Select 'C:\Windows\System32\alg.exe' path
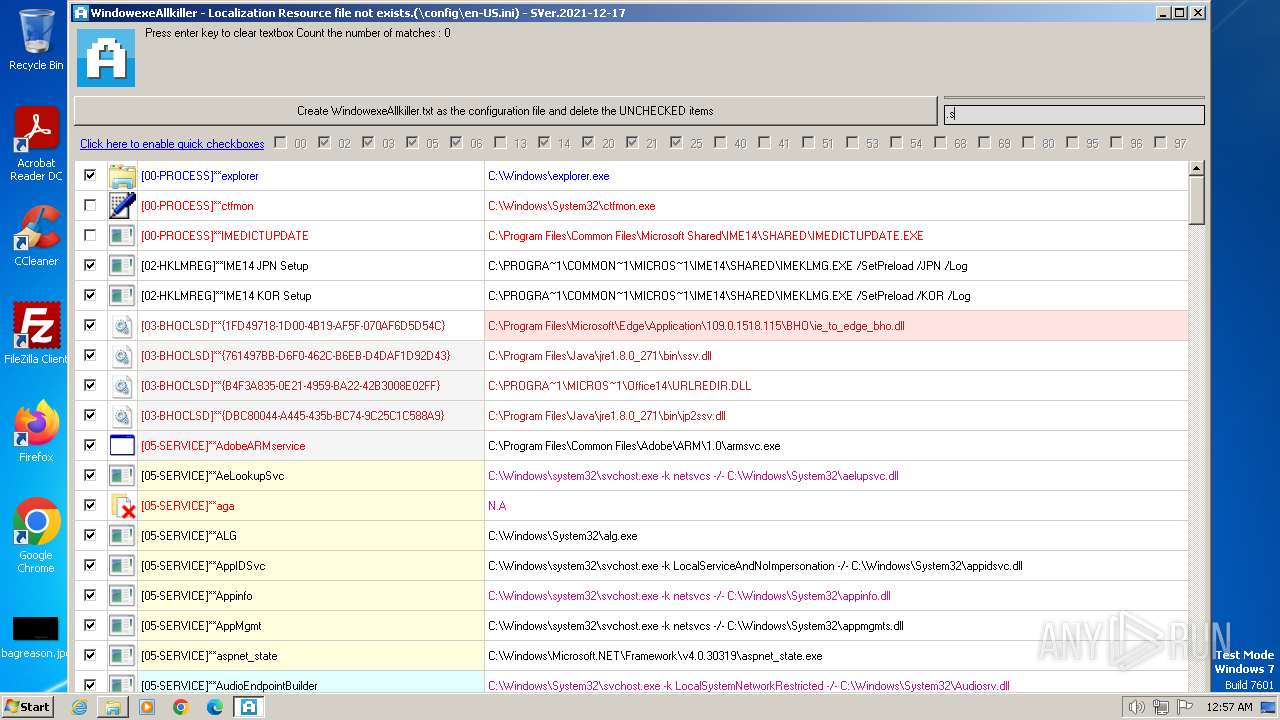This screenshot has height=720, width=1280. pos(563,536)
